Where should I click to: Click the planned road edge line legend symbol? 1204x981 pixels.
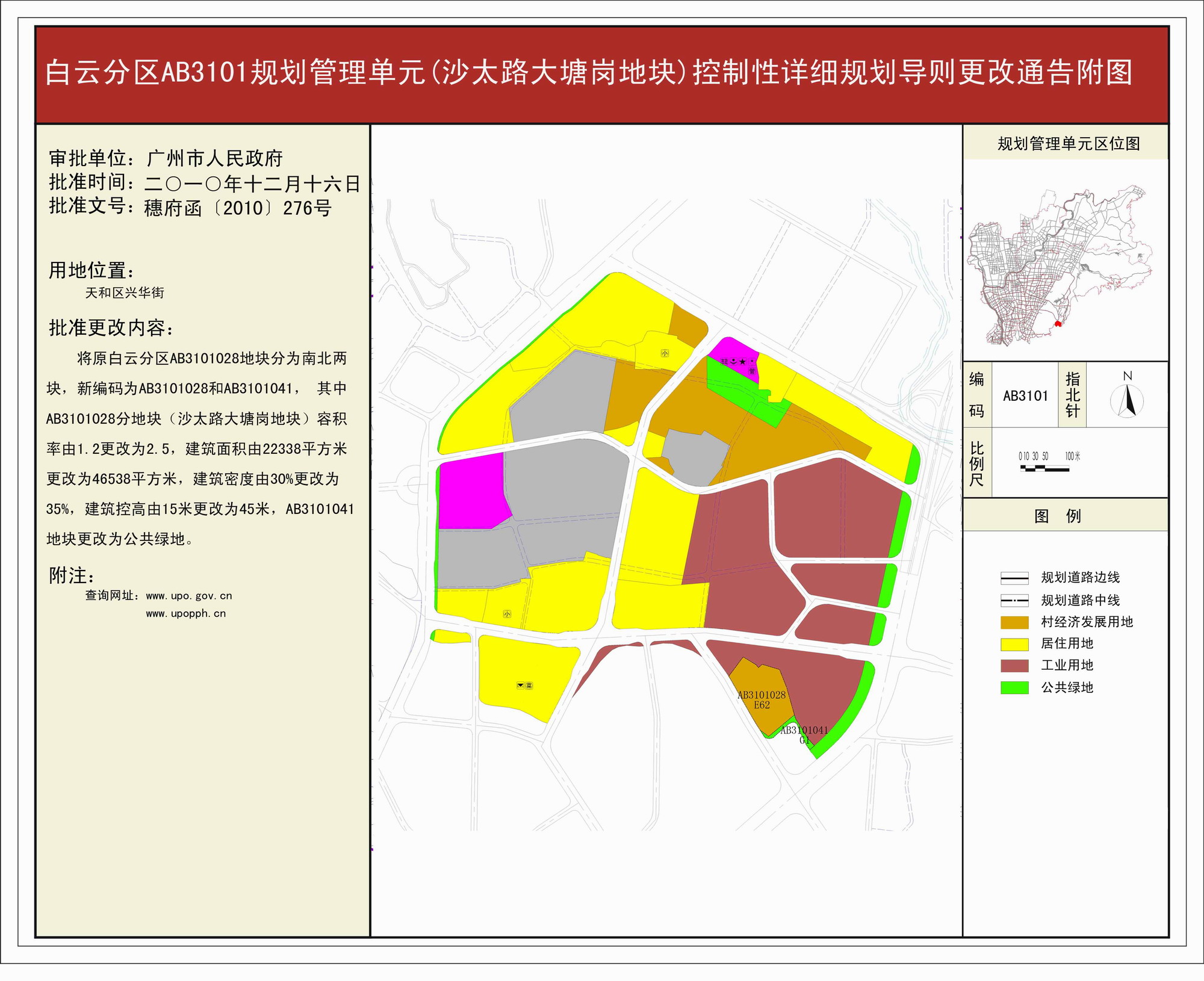click(1014, 578)
